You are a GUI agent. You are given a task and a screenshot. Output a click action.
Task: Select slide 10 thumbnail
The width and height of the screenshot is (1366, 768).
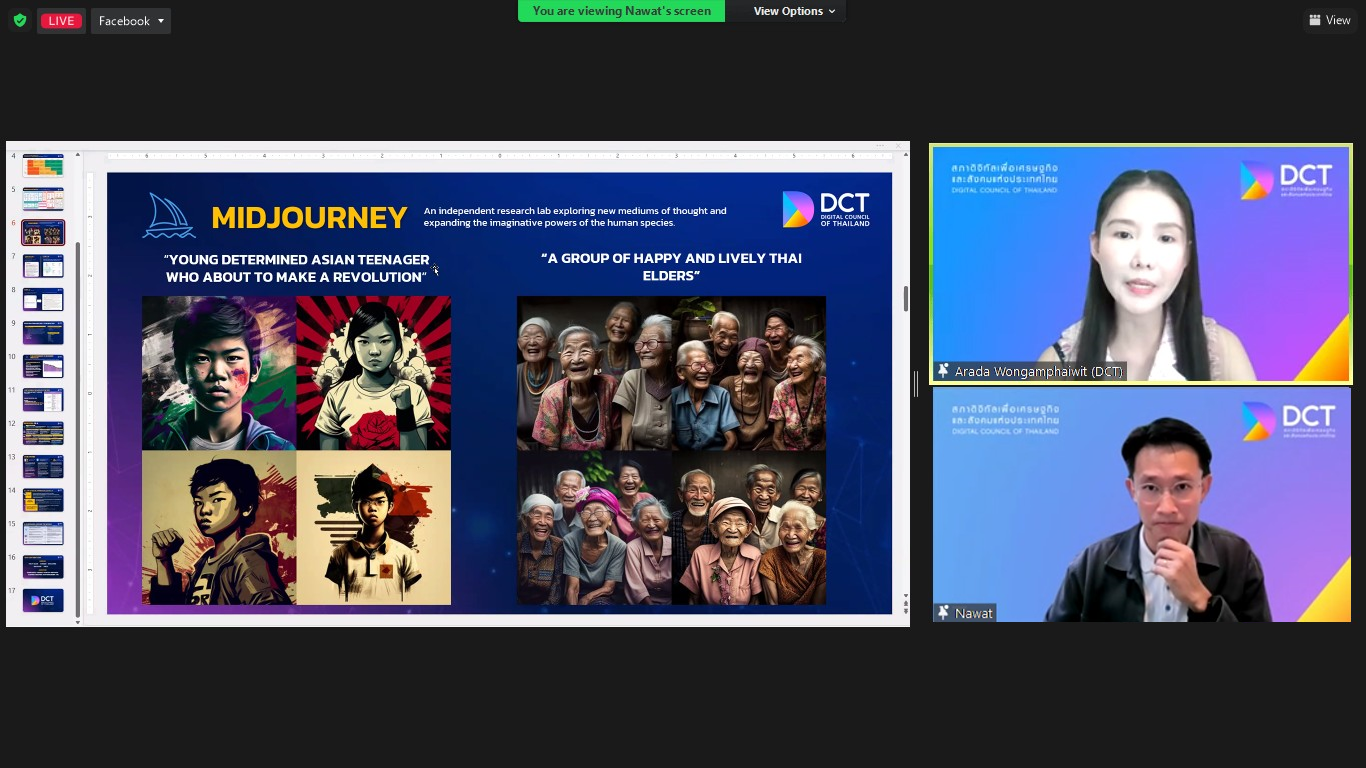tap(43, 366)
